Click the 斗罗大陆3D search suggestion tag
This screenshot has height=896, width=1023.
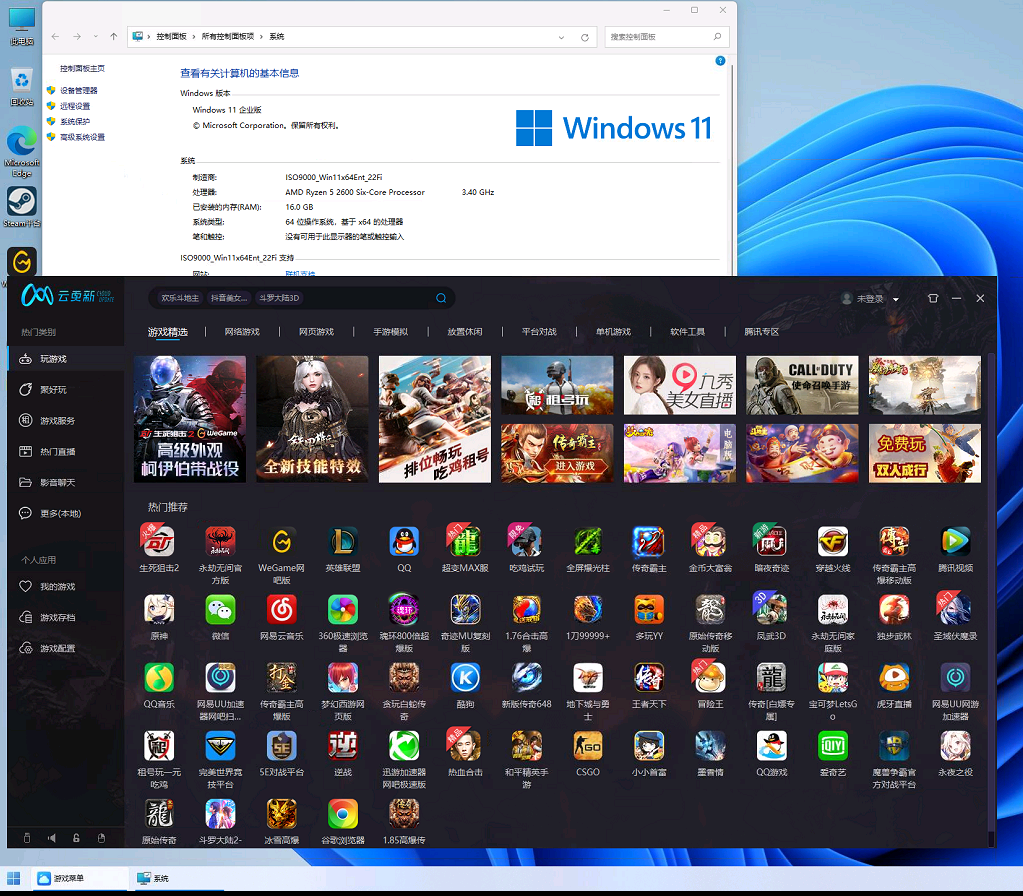click(279, 298)
